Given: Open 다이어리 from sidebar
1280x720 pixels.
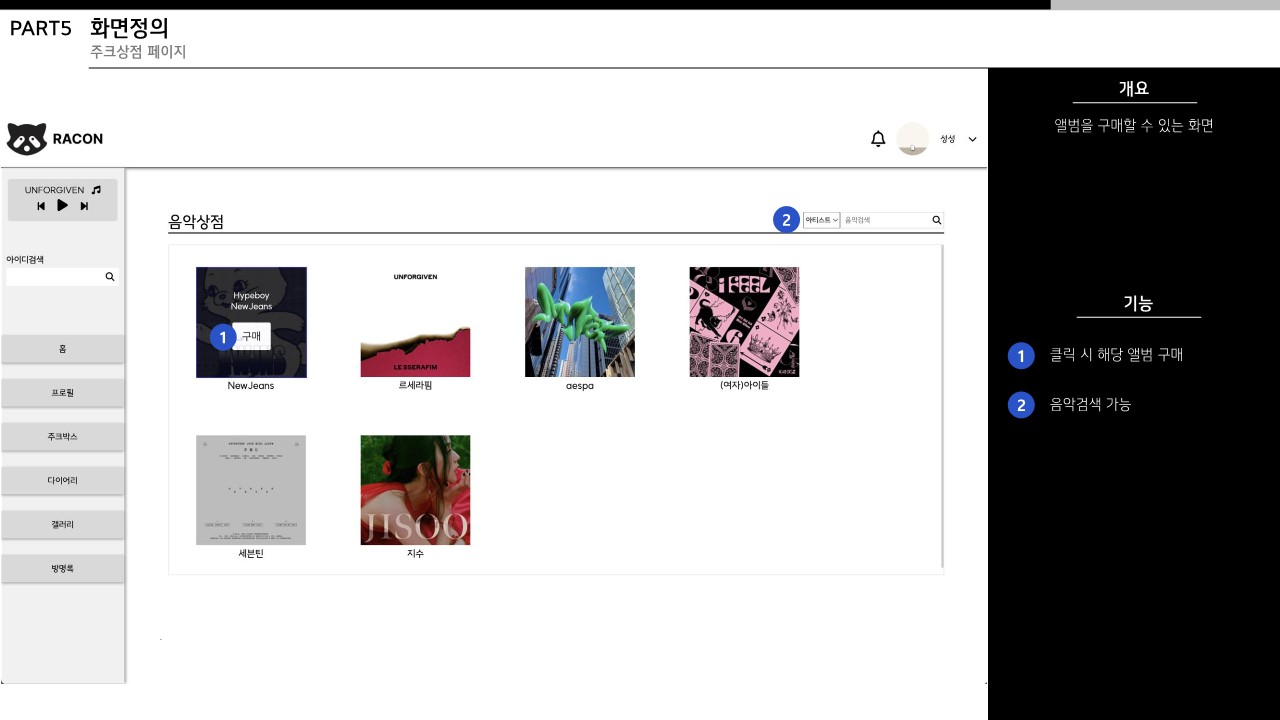Looking at the screenshot, I should [x=63, y=481].
